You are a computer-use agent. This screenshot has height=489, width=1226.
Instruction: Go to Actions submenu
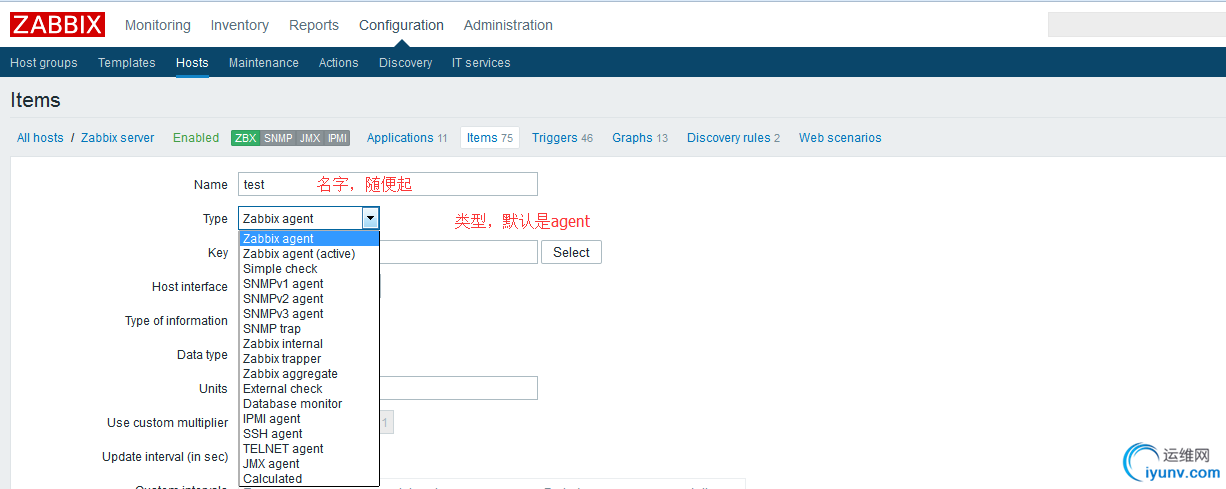pos(339,62)
